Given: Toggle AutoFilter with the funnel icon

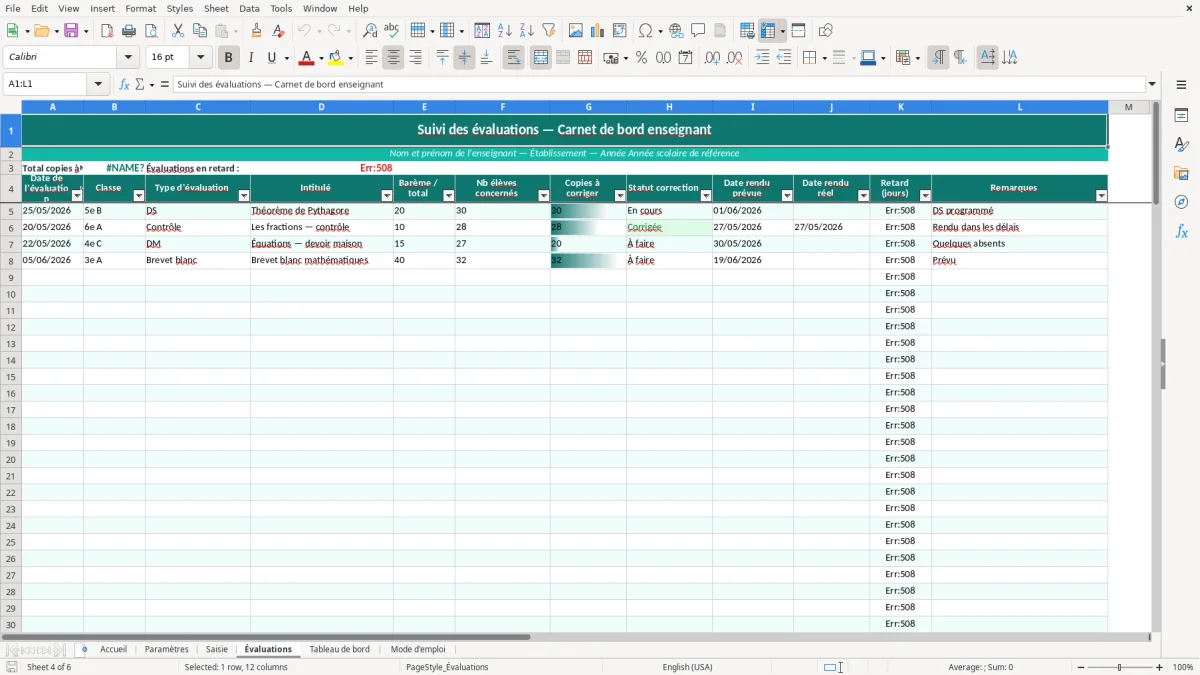Looking at the screenshot, I should pyautogui.click(x=548, y=31).
